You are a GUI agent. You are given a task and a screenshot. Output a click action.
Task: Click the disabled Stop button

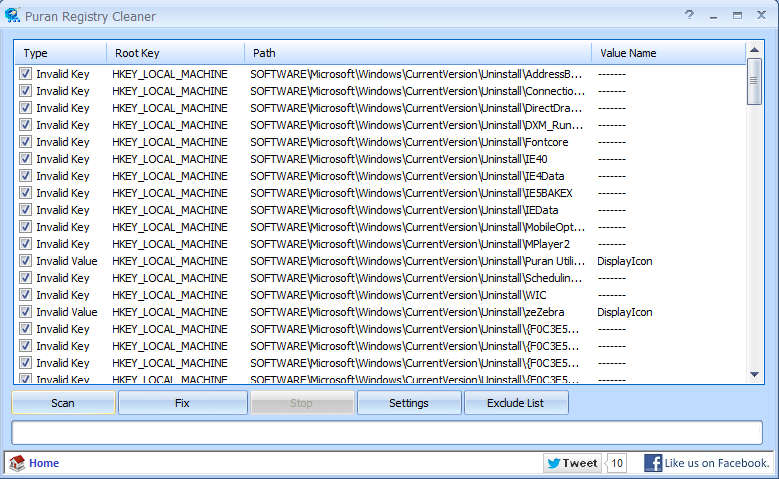[302, 403]
